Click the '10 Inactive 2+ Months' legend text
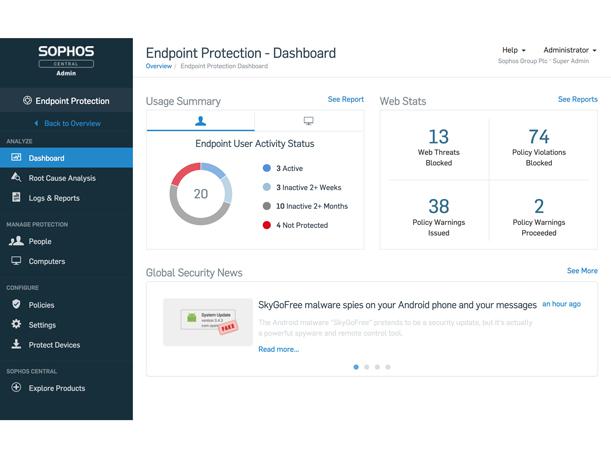 [x=312, y=206]
